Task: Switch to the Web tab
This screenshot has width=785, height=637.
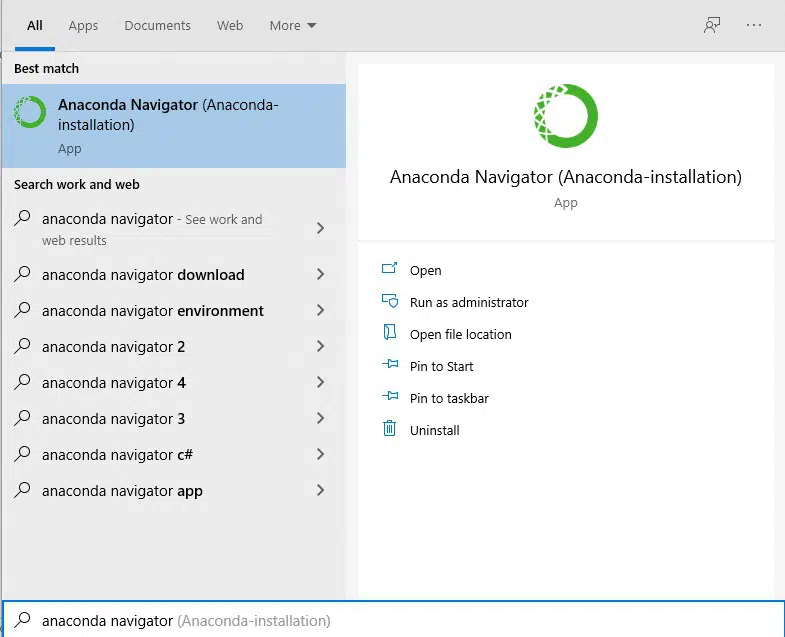Action: [x=230, y=26]
